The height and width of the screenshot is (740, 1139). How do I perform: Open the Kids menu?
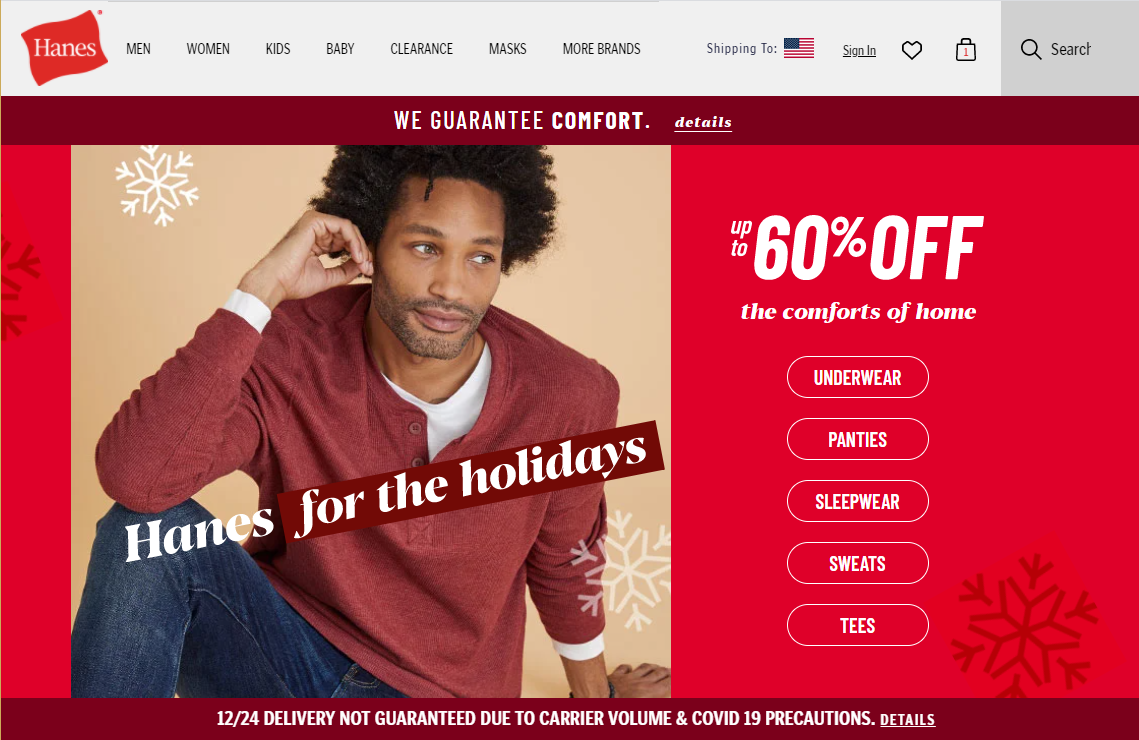[277, 49]
